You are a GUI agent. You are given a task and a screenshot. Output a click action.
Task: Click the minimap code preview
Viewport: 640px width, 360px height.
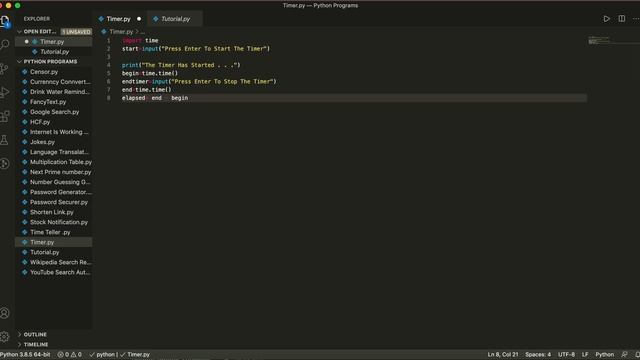coord(600,40)
